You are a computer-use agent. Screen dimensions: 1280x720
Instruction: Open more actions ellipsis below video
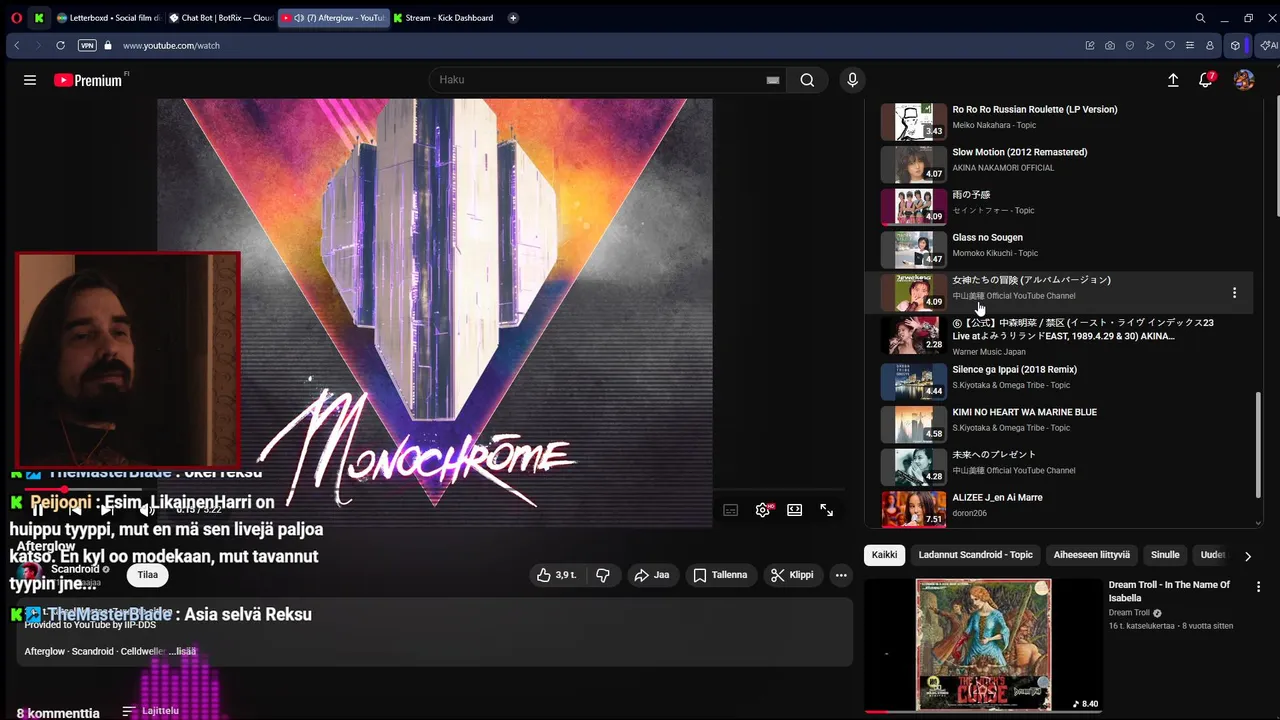(841, 575)
